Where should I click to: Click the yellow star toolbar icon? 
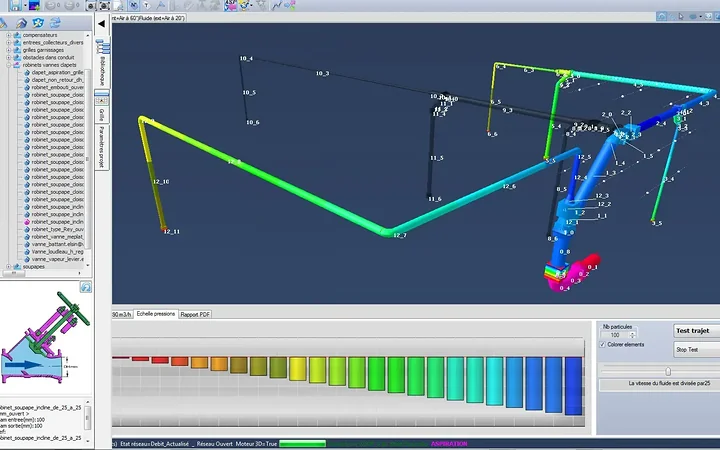point(244,6)
